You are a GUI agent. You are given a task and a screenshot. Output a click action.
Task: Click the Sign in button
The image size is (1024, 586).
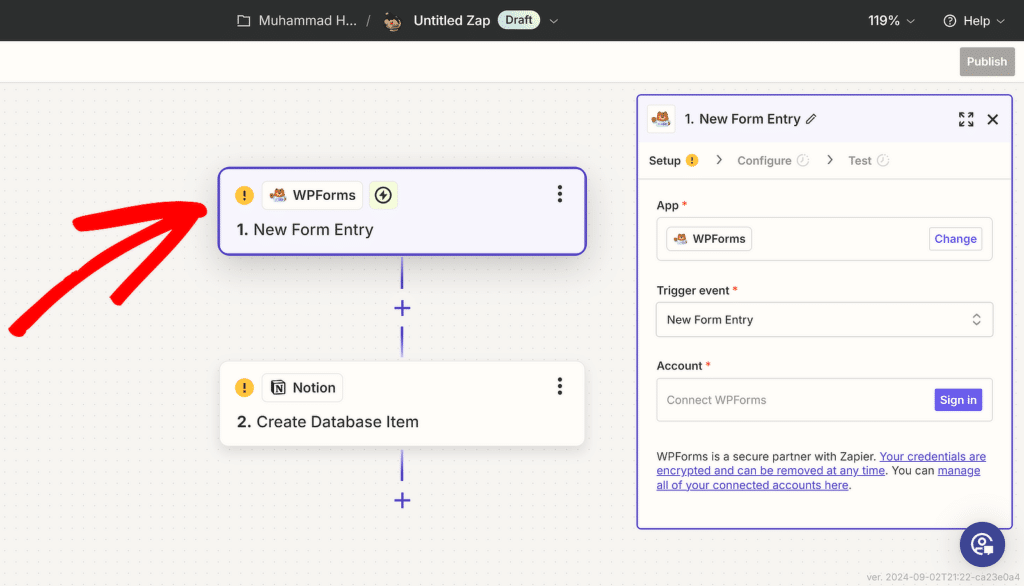click(957, 400)
